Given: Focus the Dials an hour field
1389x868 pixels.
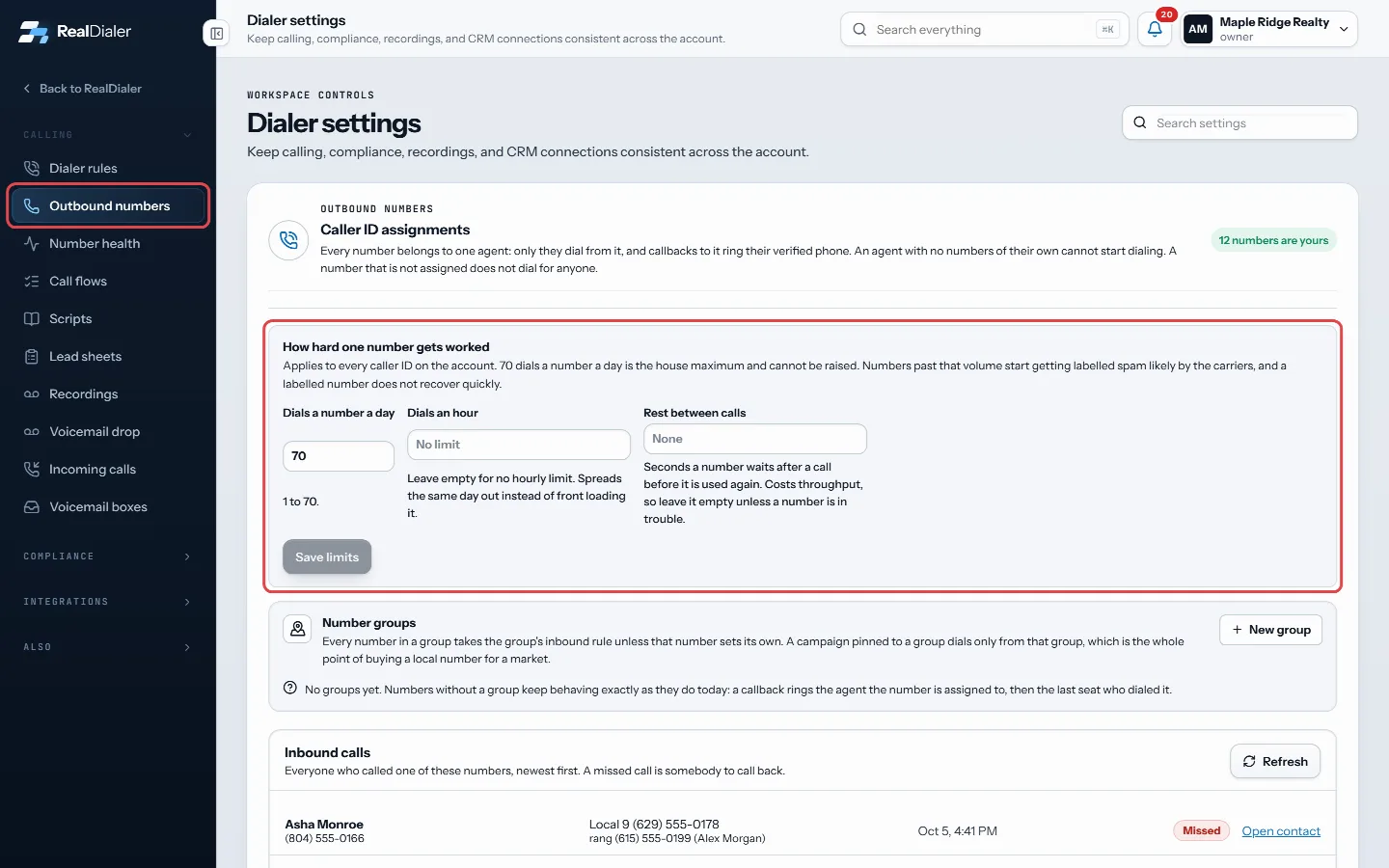Looking at the screenshot, I should tap(519, 445).
